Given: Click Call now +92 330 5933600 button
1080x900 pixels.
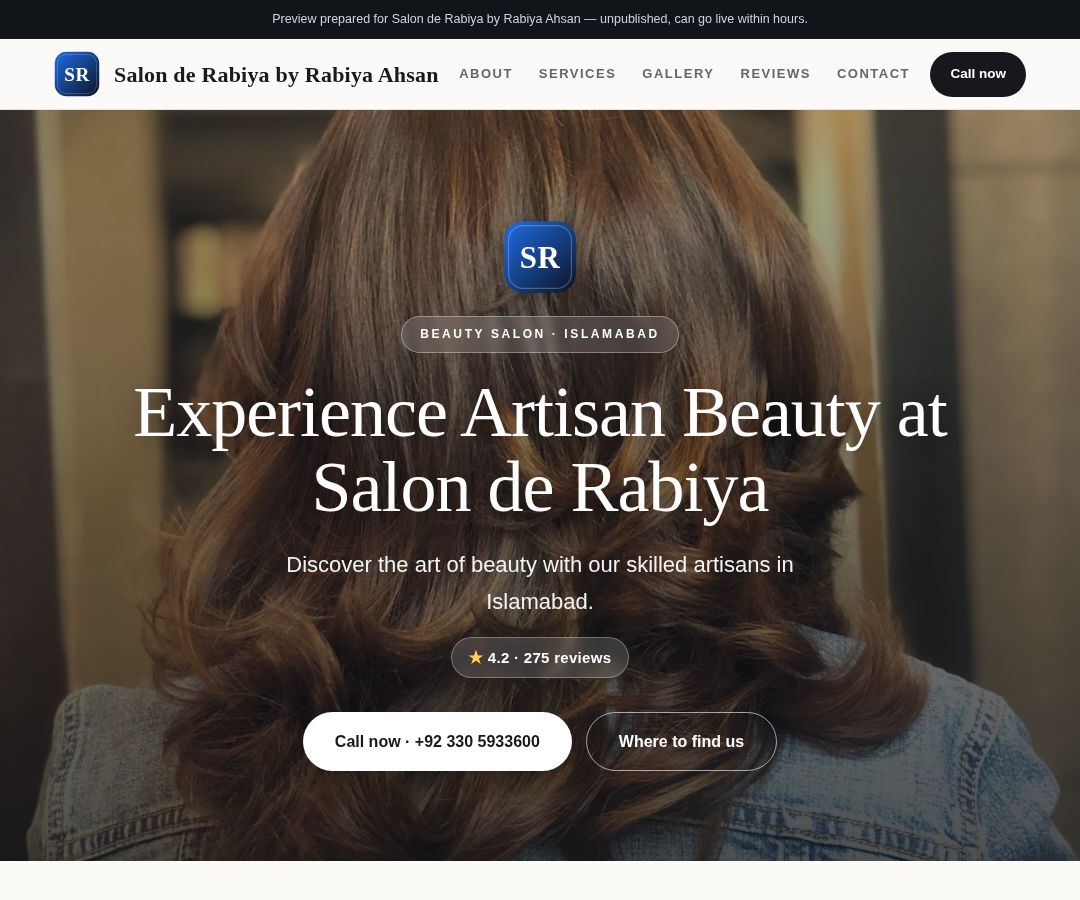Looking at the screenshot, I should point(437,742).
